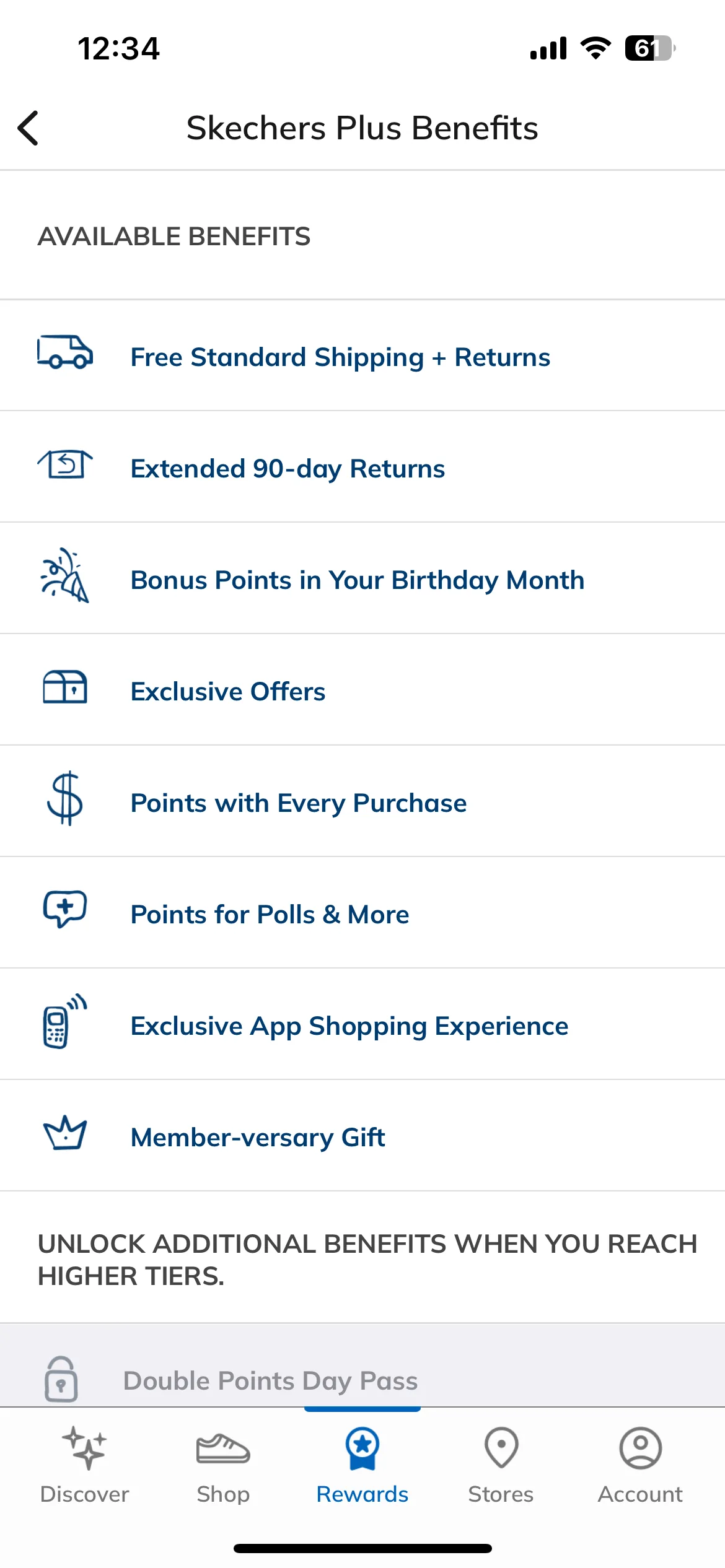This screenshot has width=725, height=1568.
Task: View Bonus Points in Your Birthday Month
Action: [x=362, y=578]
